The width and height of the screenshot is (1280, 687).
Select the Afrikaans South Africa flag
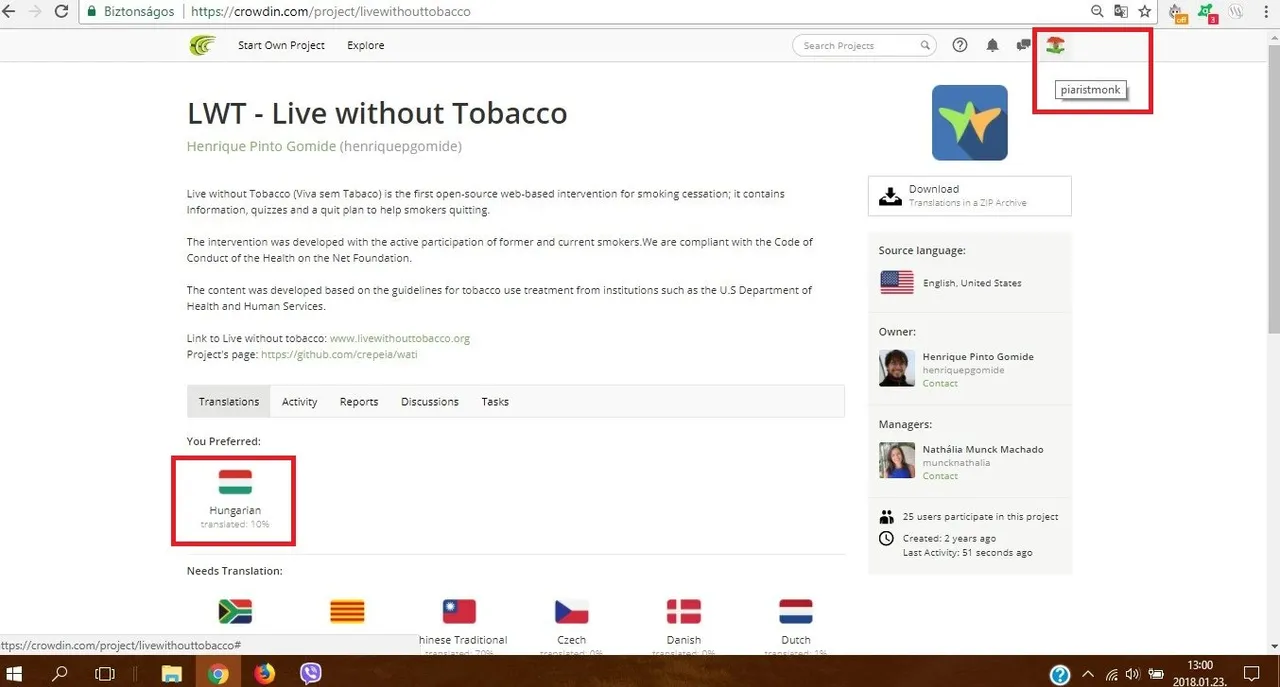tap(235, 612)
